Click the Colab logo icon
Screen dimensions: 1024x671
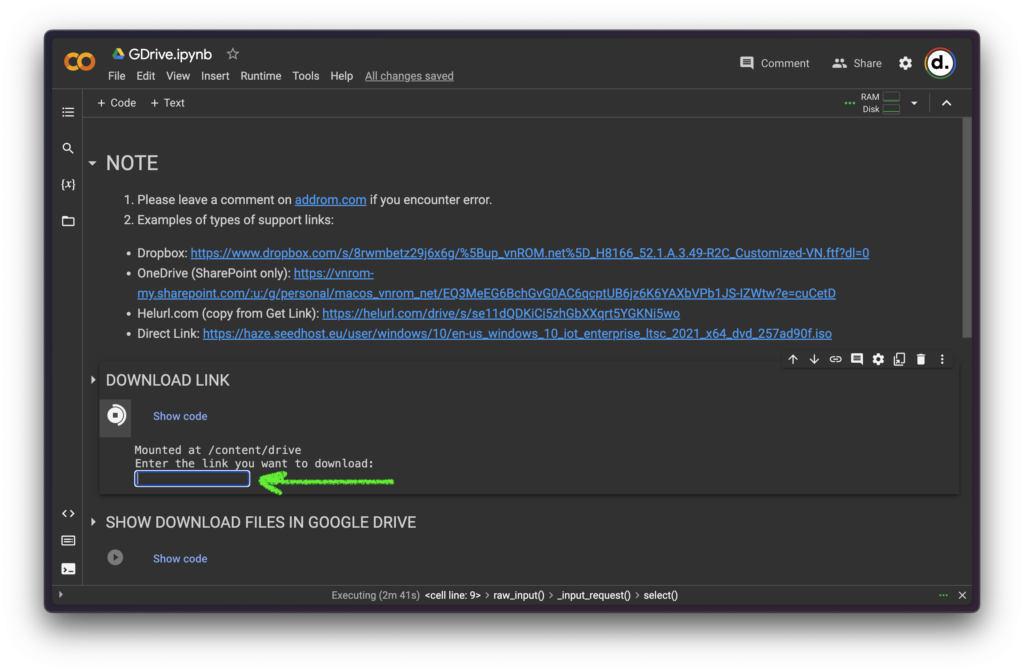click(80, 62)
